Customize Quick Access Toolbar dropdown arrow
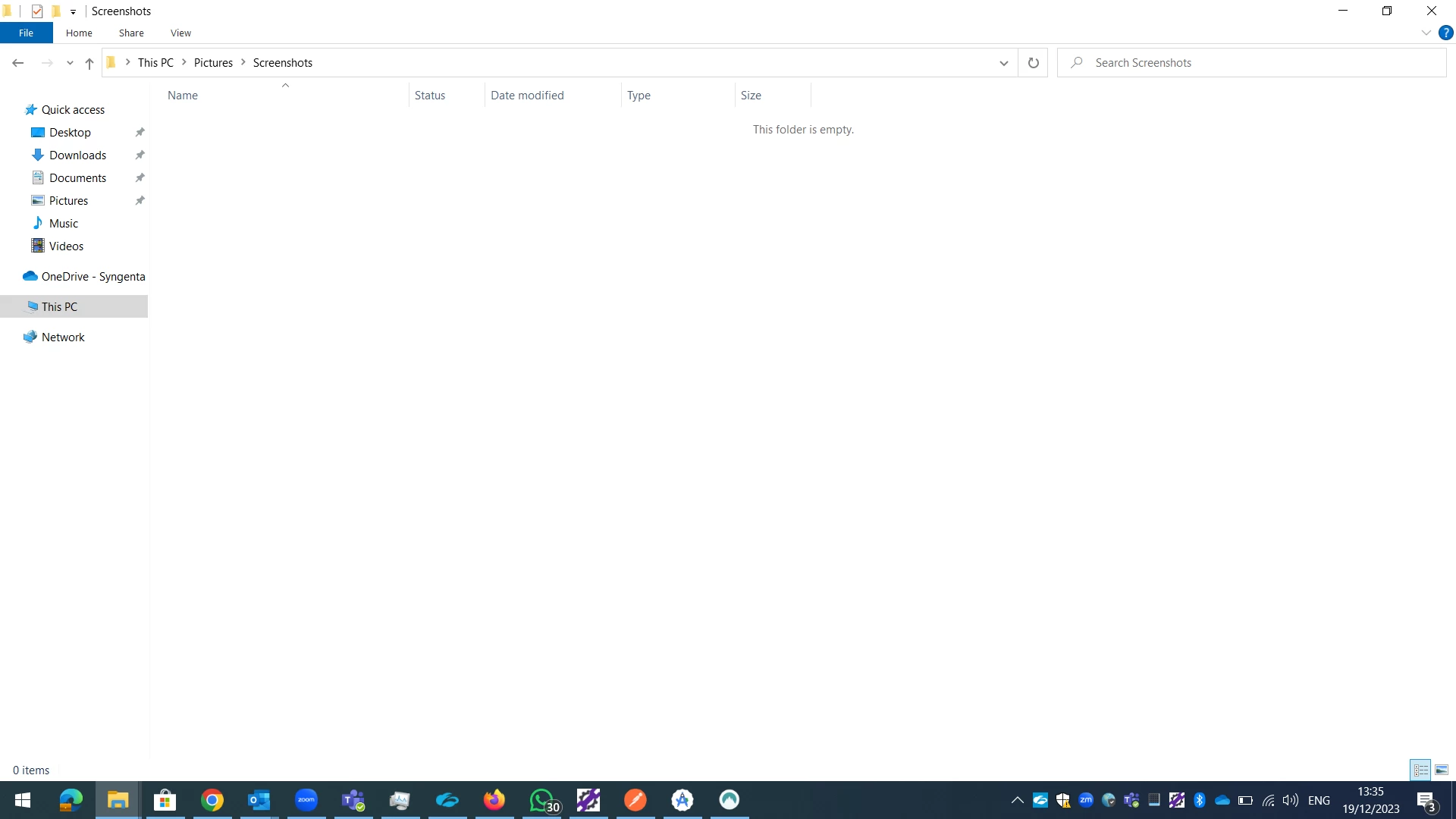Screen dimensions: 1456x819 [73, 11]
